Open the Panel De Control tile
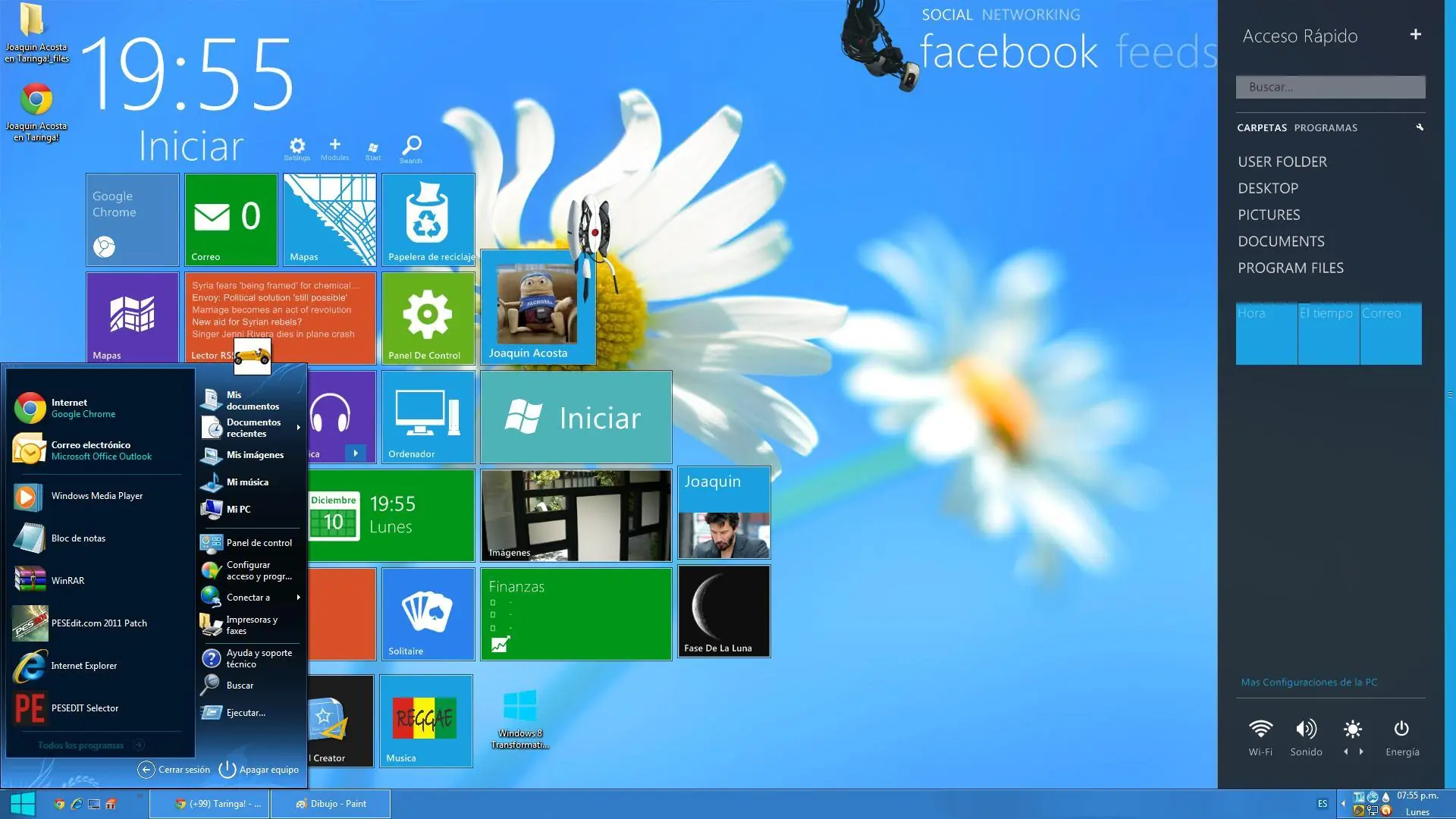1456x819 pixels. 428,318
